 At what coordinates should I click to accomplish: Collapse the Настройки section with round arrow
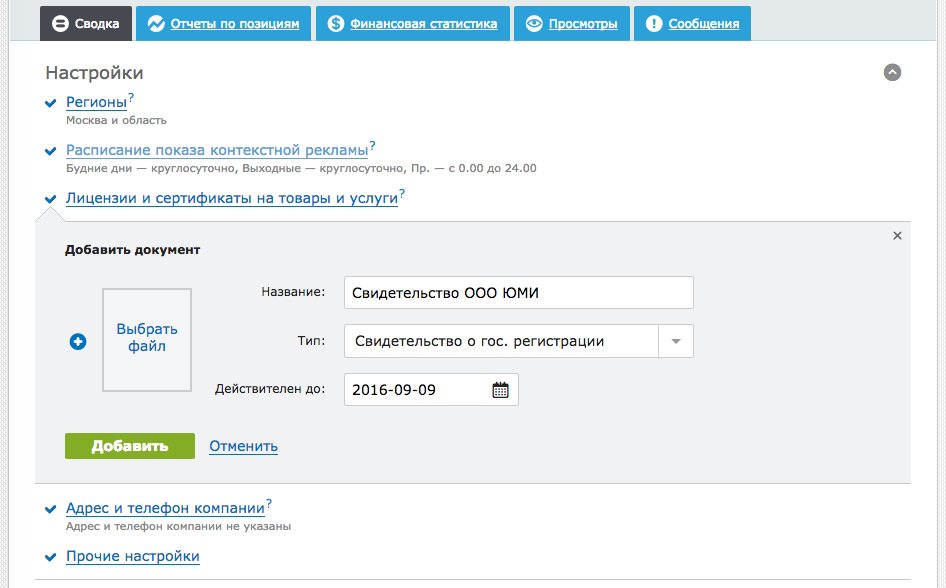pyautogui.click(x=892, y=72)
